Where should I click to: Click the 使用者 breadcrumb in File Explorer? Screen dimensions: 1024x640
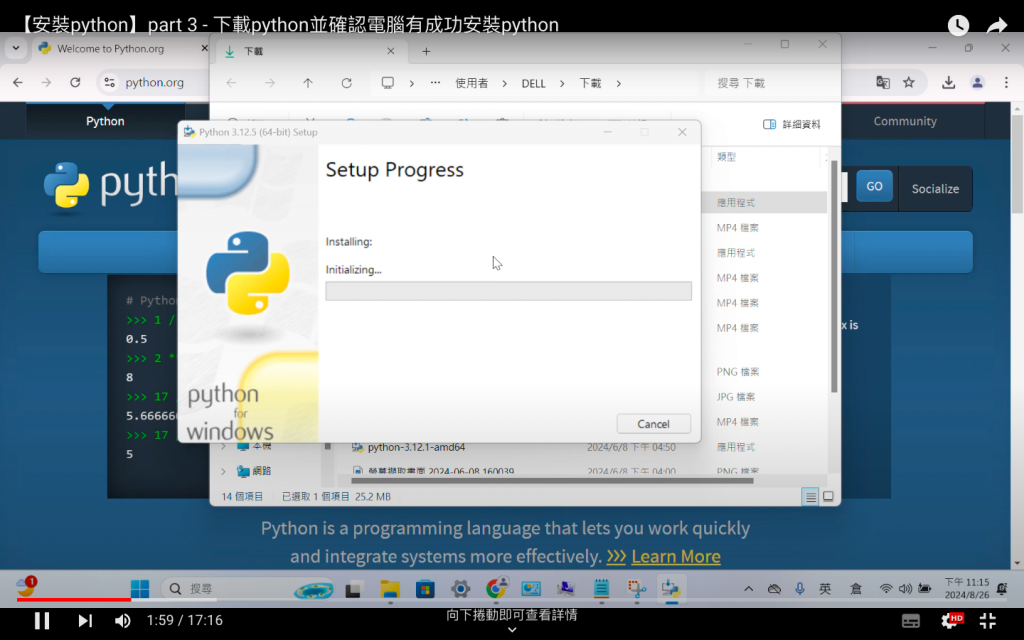click(x=472, y=83)
